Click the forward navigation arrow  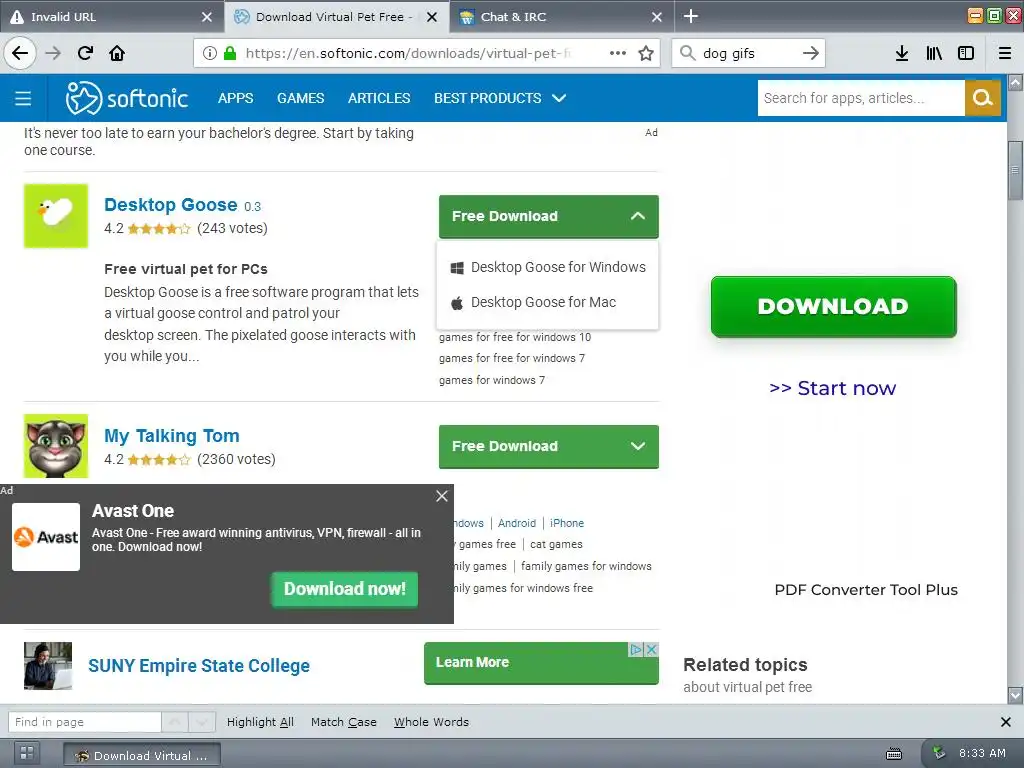(x=53, y=53)
